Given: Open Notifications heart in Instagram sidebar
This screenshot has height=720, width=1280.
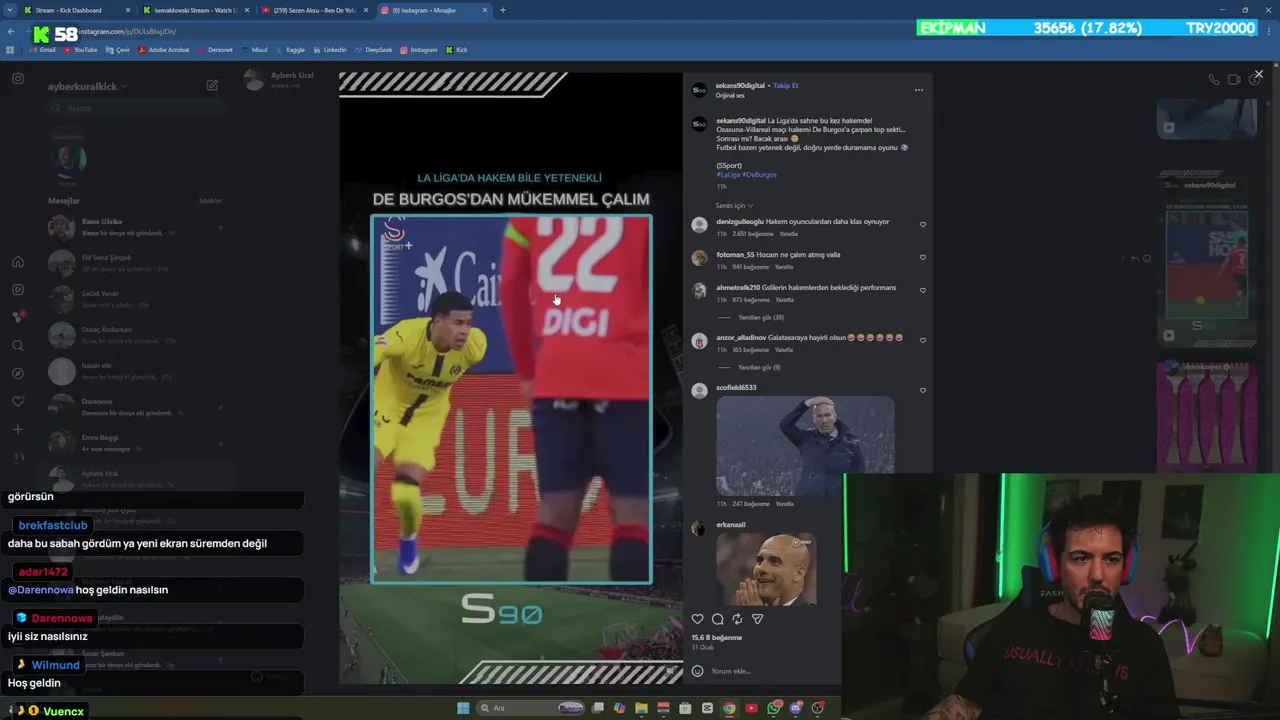Looking at the screenshot, I should (18, 402).
